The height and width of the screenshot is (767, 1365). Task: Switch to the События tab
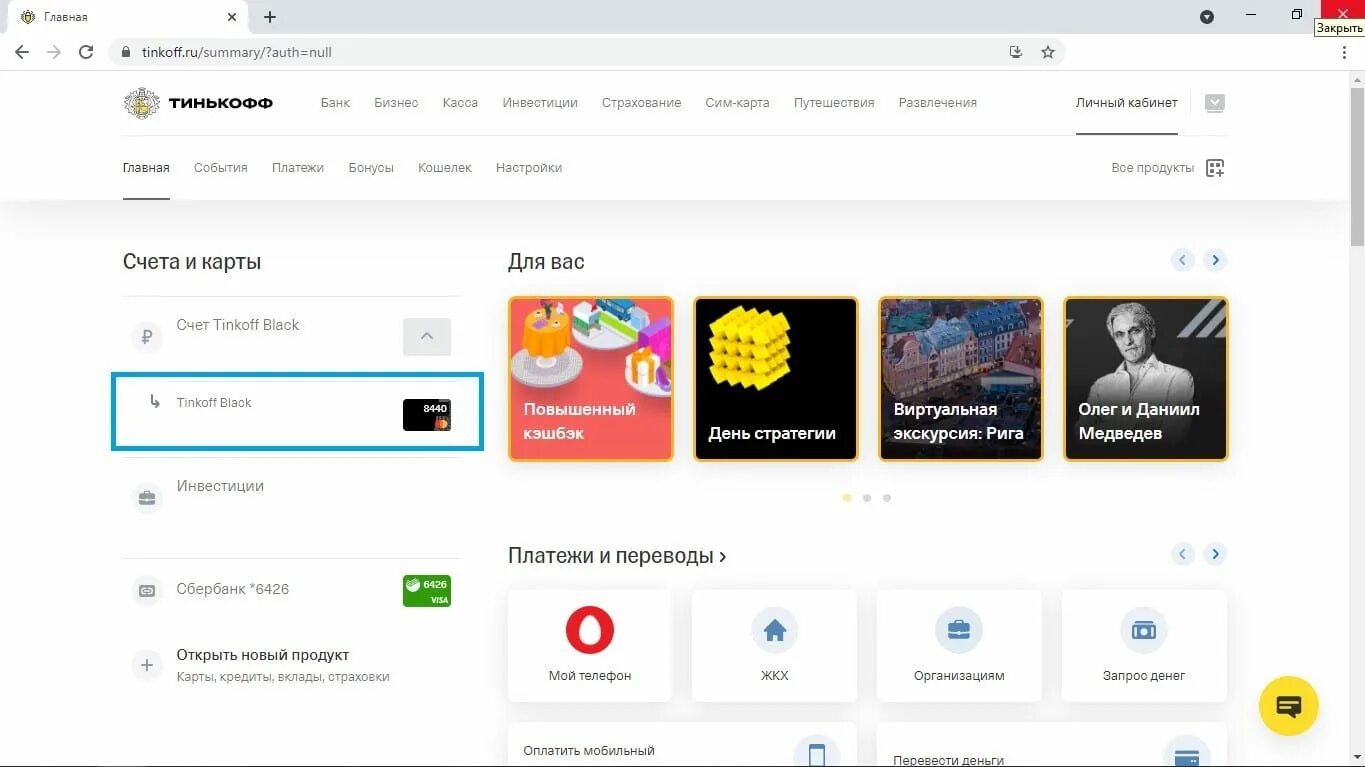click(220, 168)
